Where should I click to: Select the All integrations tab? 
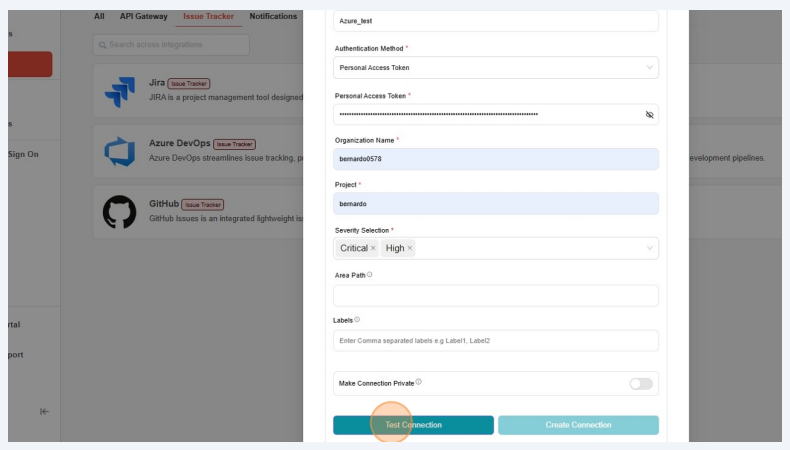(99, 16)
